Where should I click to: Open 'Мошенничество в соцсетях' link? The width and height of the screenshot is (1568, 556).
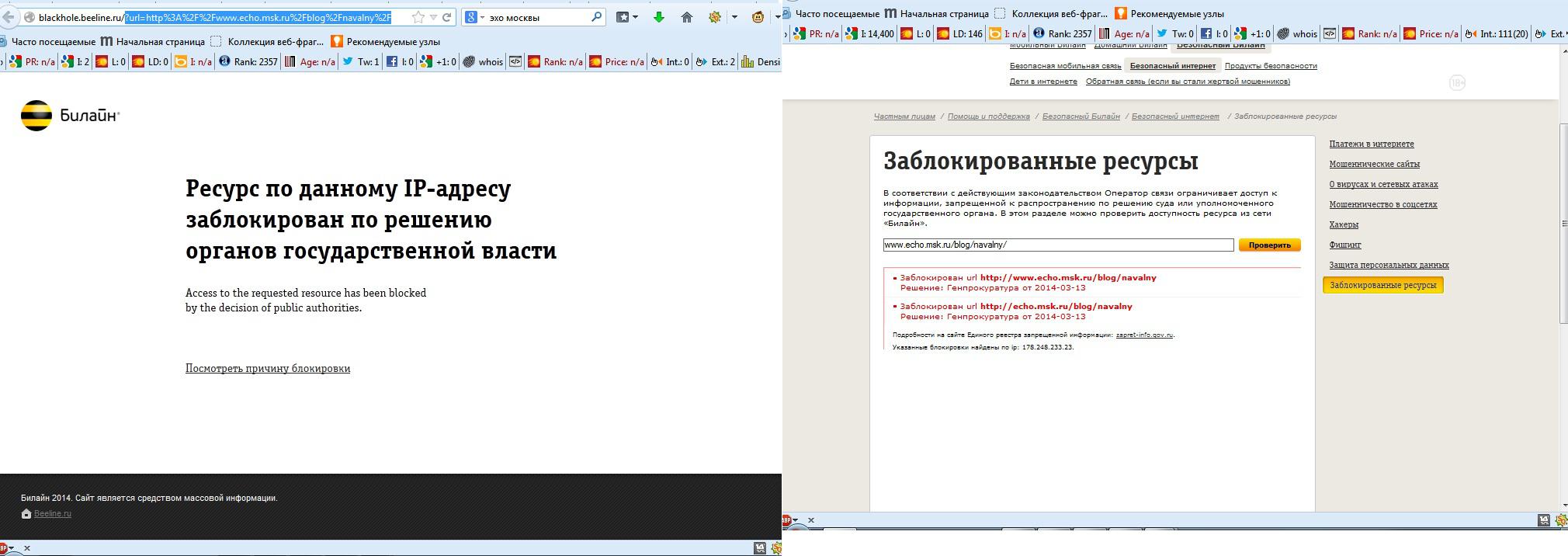[1383, 205]
